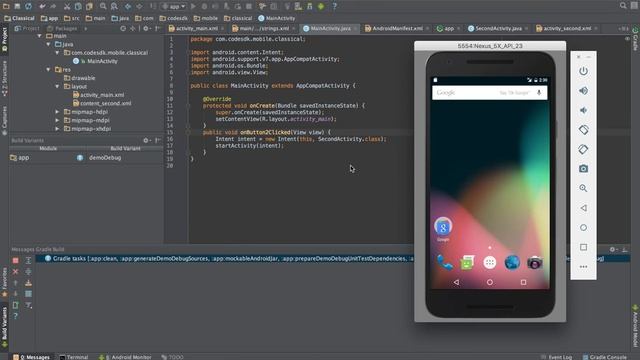Collapse the layout folder arrow
Image resolution: width=640 pixels, height=360 pixels.
click(57, 87)
